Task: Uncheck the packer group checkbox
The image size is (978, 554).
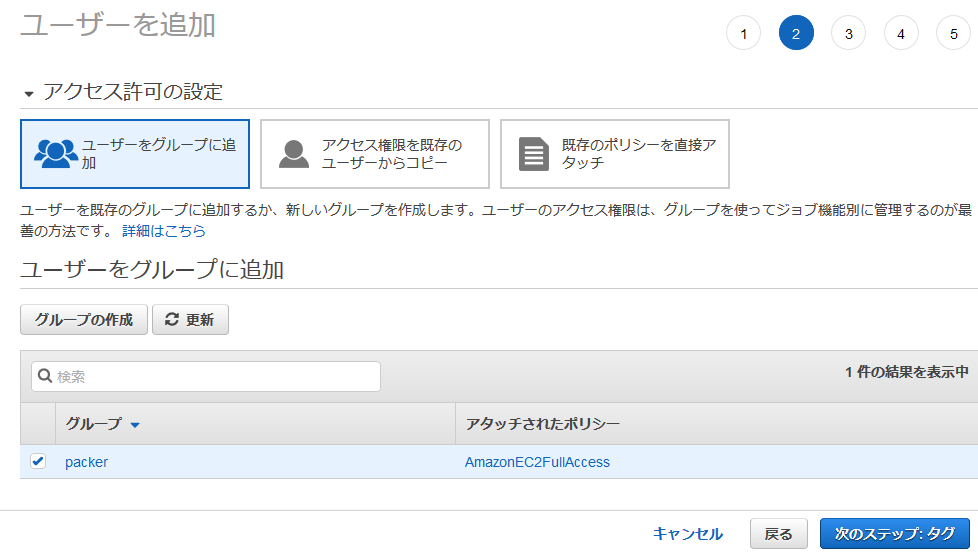Action: click(x=38, y=461)
